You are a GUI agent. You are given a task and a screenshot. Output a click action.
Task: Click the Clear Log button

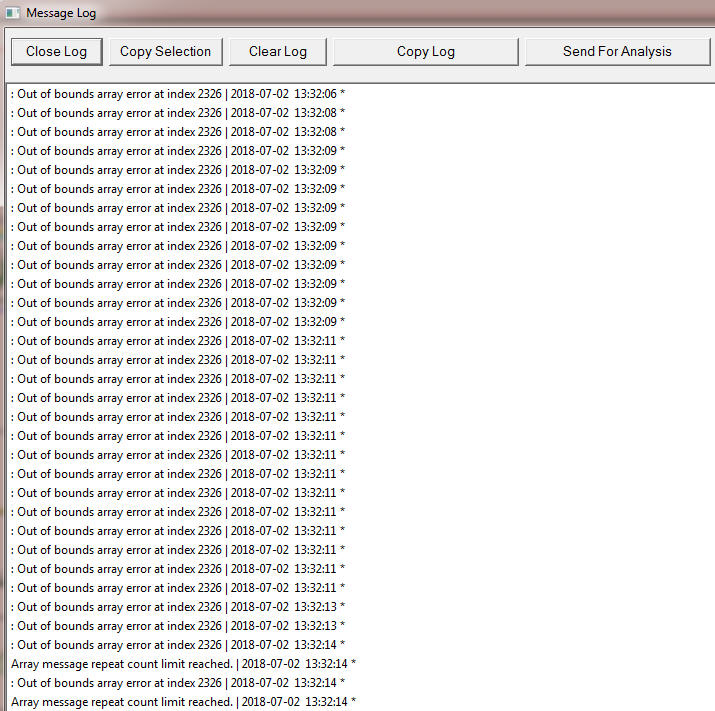pos(278,52)
